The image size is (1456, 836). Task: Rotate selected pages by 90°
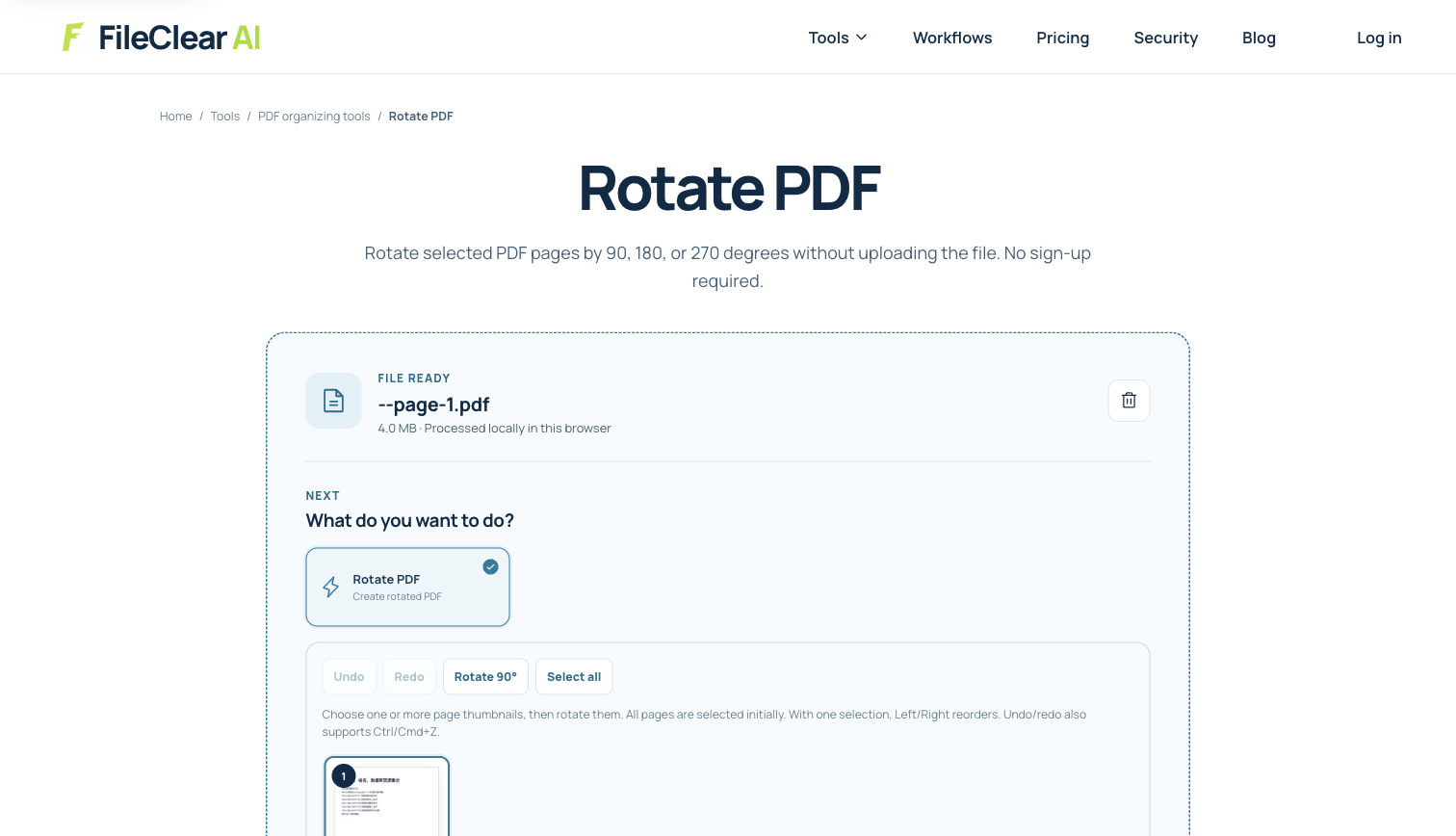(x=485, y=677)
